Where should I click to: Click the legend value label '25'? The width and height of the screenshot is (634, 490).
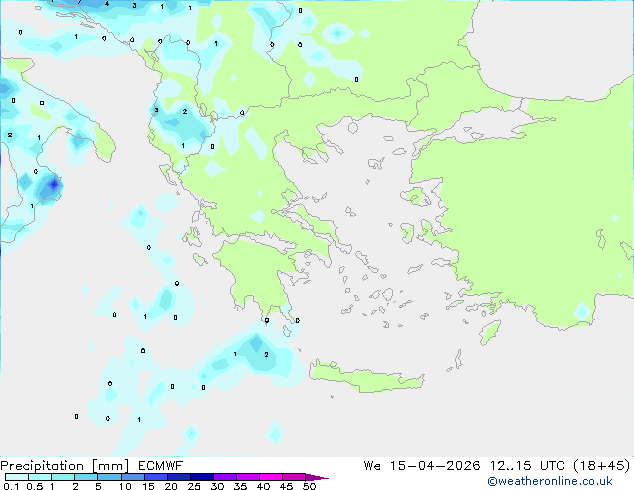pos(194,486)
